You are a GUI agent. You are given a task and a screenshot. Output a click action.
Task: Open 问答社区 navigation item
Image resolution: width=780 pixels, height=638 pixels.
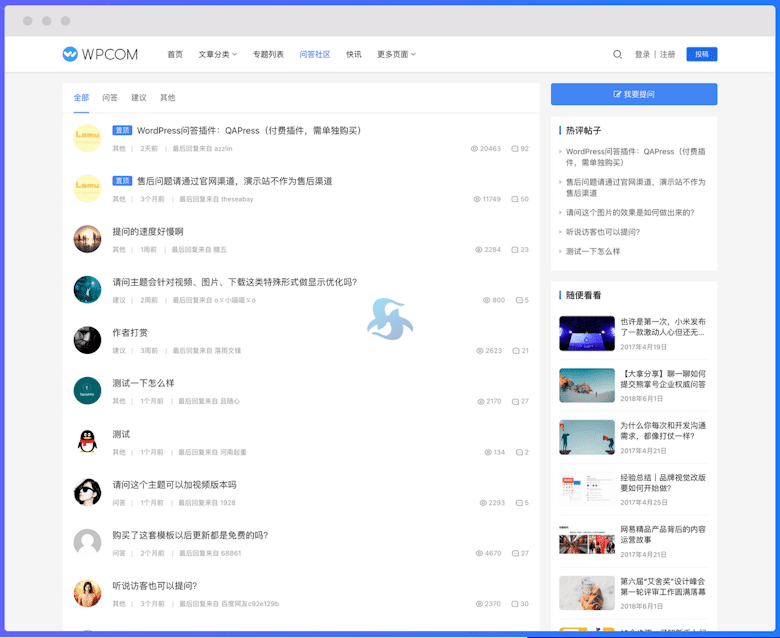click(315, 54)
